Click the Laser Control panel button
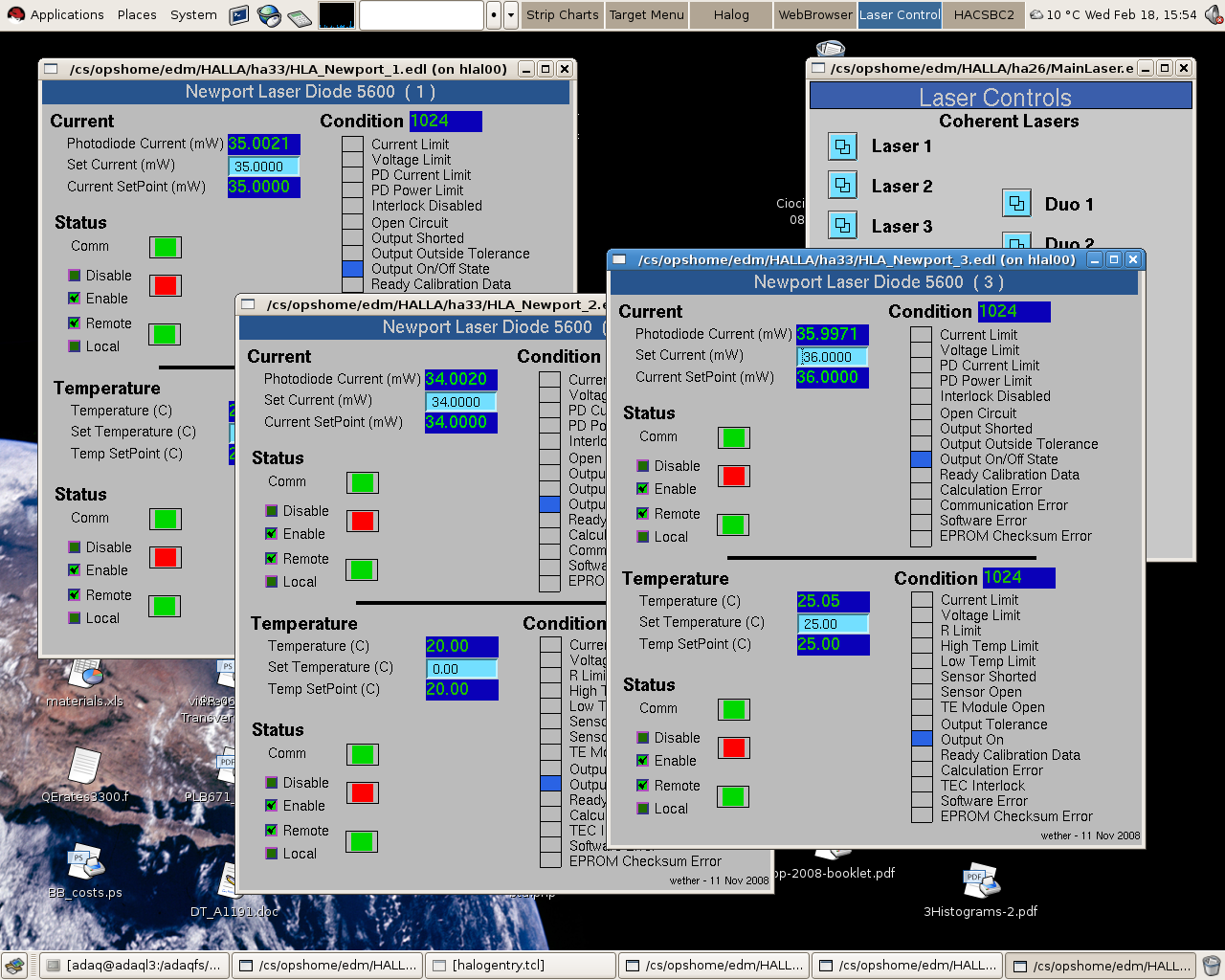Image resolution: width=1225 pixels, height=980 pixels. [x=900, y=14]
